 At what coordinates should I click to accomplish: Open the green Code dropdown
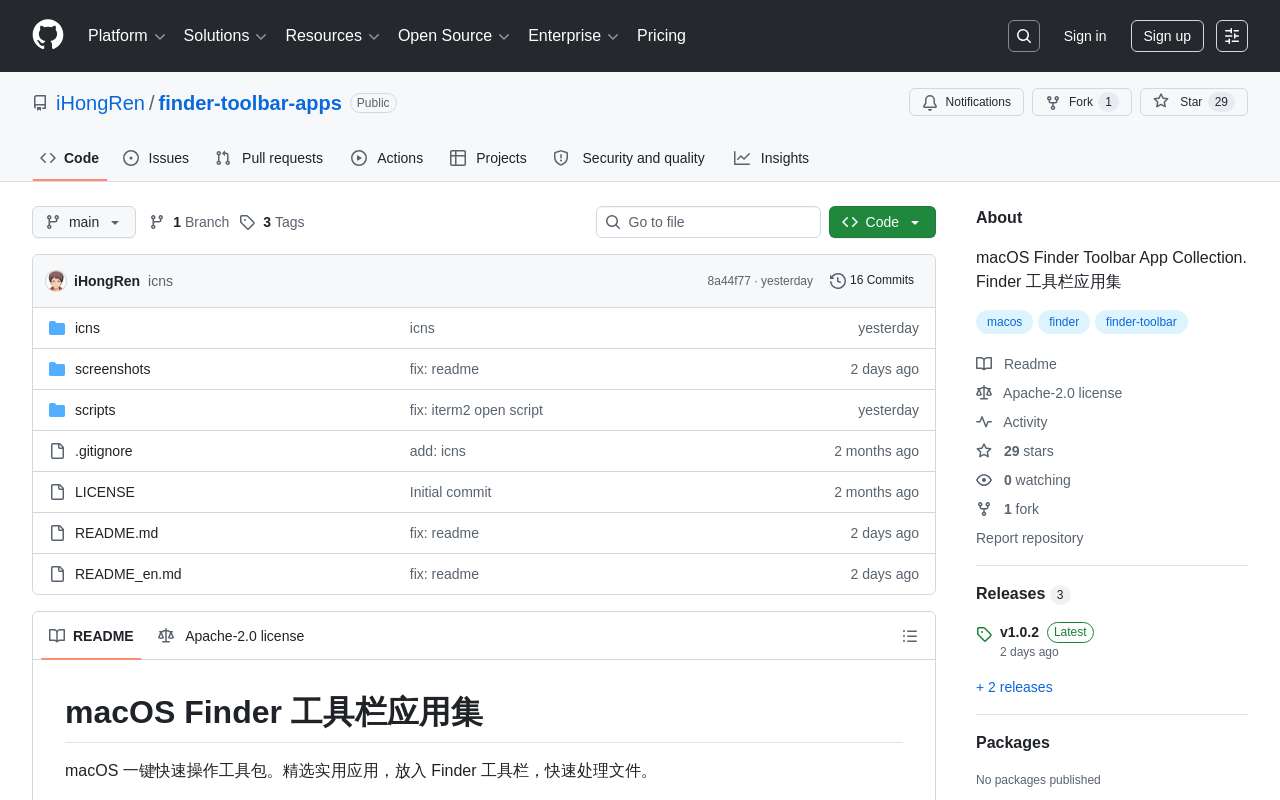pyautogui.click(x=882, y=222)
